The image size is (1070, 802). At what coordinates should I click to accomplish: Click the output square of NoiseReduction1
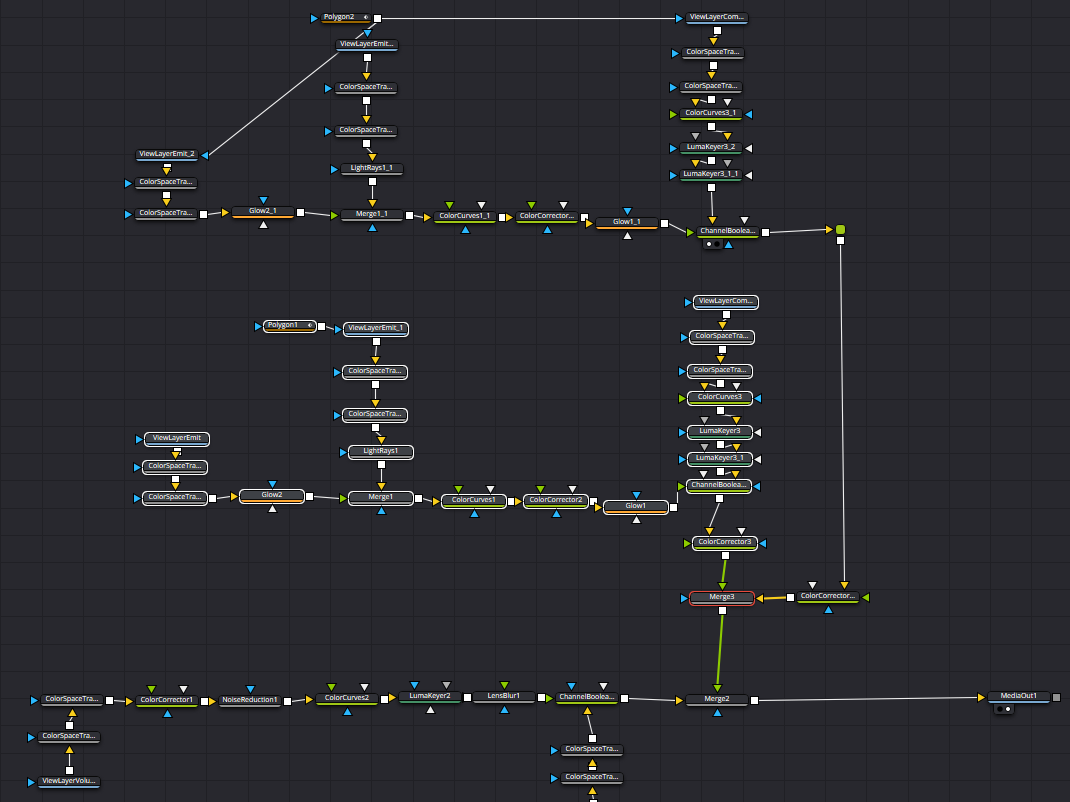pyautogui.click(x=287, y=701)
